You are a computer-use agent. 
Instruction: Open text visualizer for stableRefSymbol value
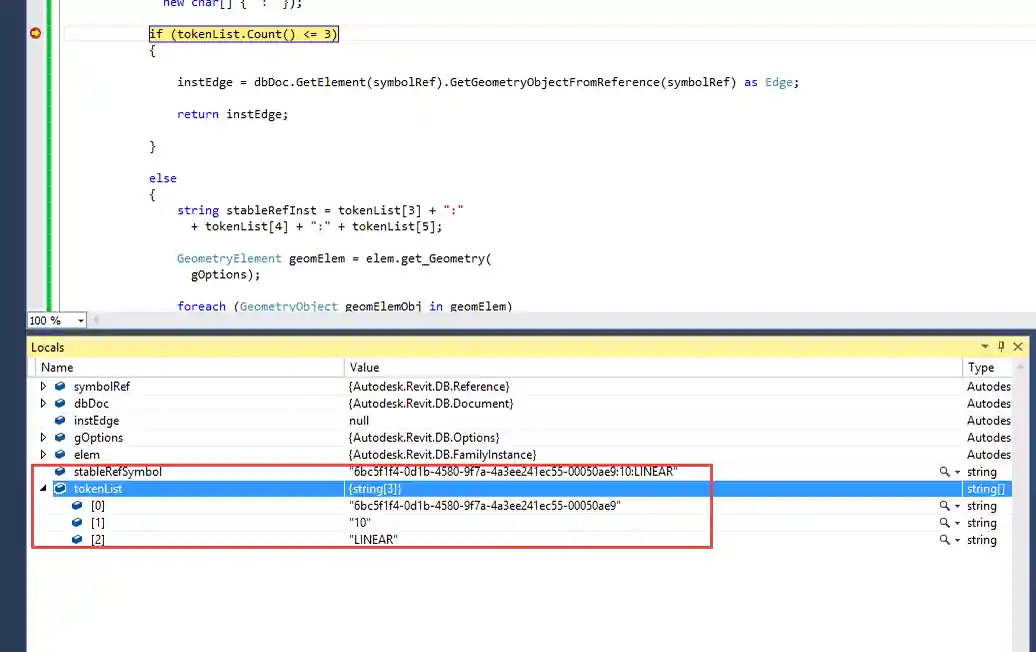[x=945, y=472]
